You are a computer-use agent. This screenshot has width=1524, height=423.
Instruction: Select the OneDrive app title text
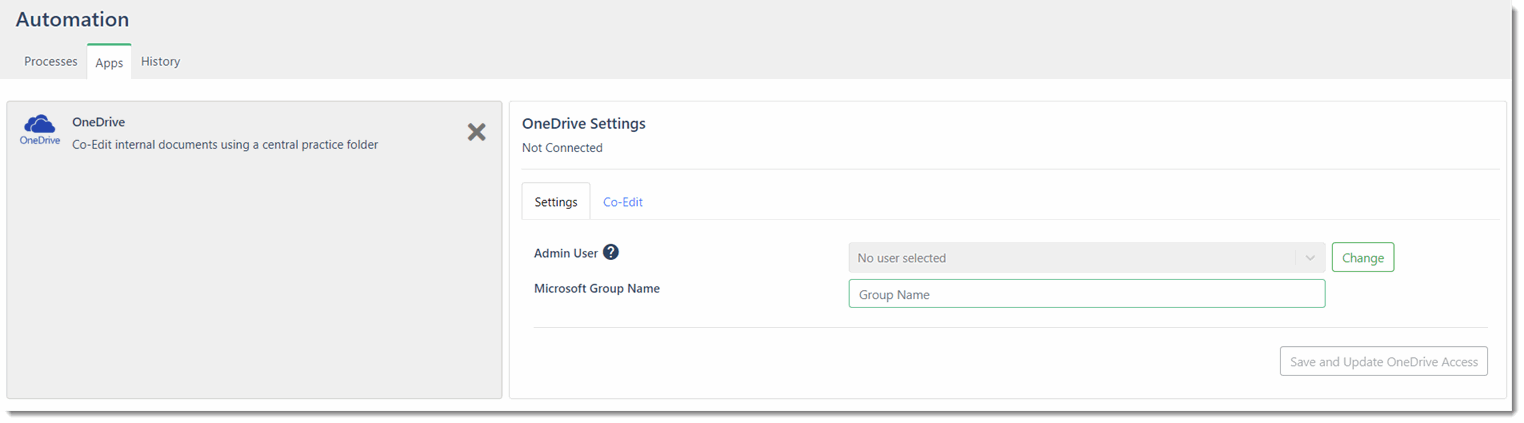click(99, 122)
